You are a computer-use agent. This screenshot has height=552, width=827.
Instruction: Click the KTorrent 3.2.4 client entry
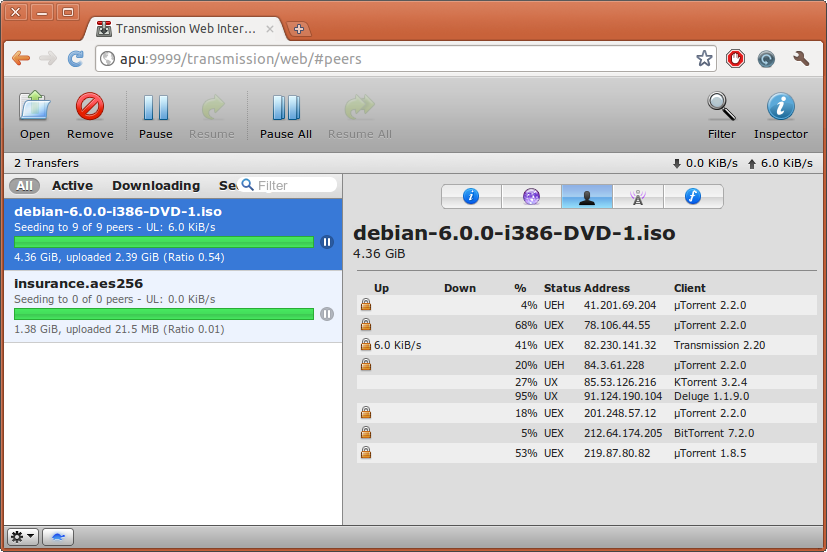(x=710, y=382)
